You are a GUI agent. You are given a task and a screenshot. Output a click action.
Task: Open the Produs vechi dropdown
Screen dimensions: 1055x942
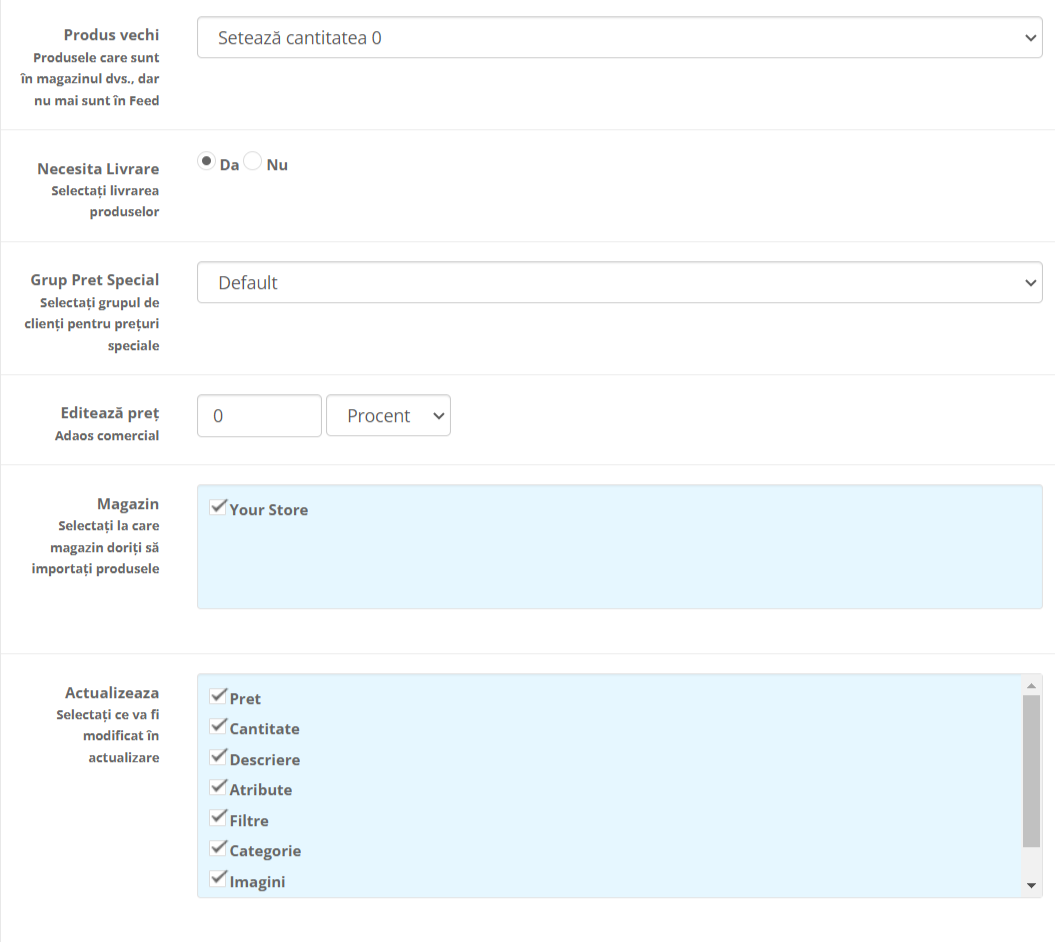point(620,38)
